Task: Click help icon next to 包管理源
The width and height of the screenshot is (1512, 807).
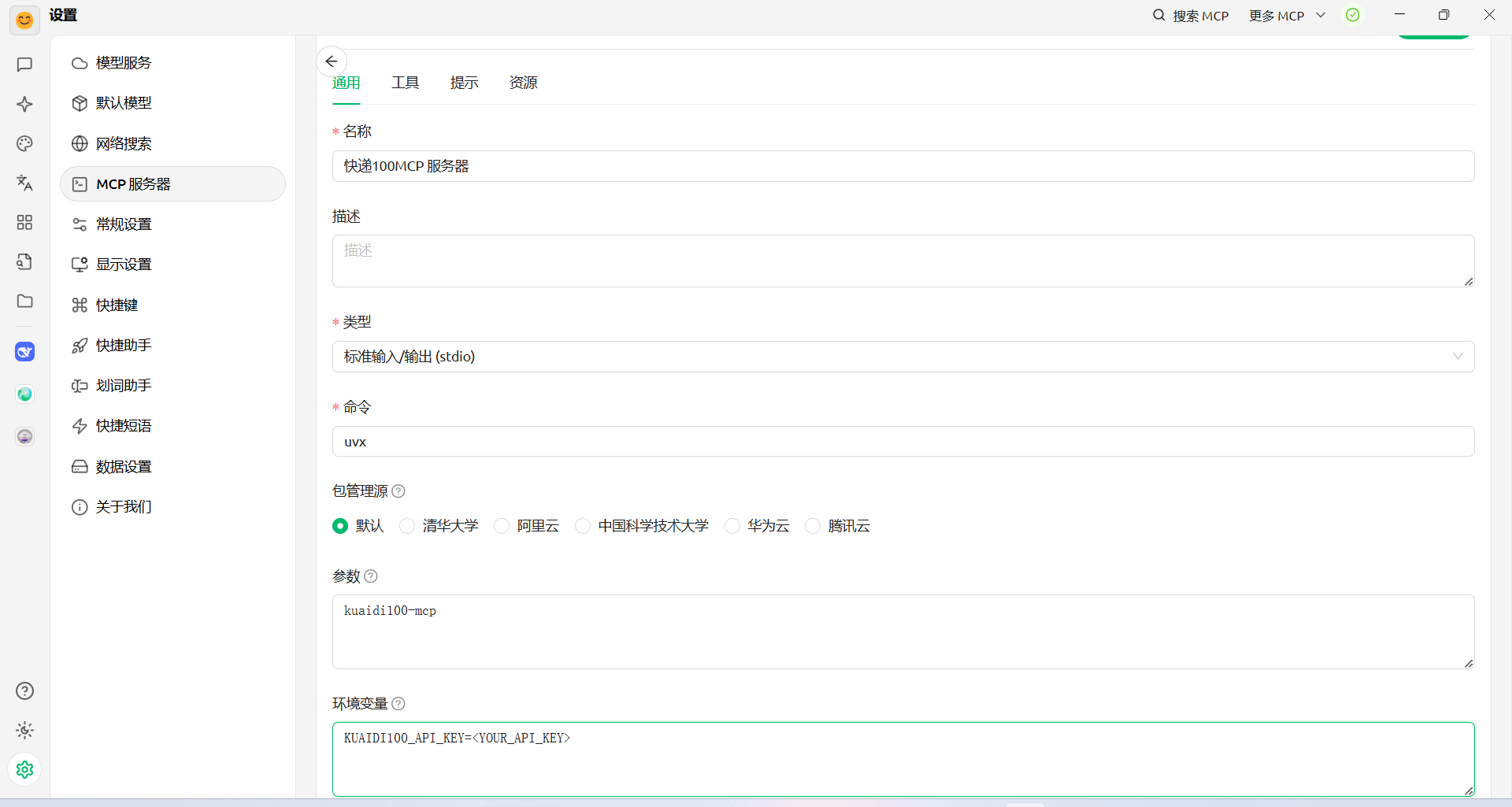Action: click(398, 491)
